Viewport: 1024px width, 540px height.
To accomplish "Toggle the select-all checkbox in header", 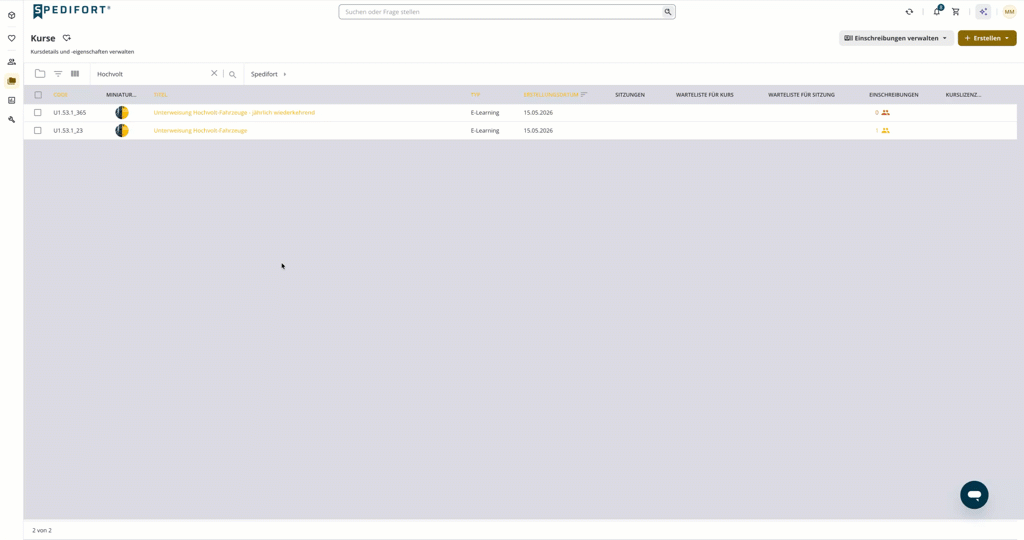I will [x=38, y=95].
